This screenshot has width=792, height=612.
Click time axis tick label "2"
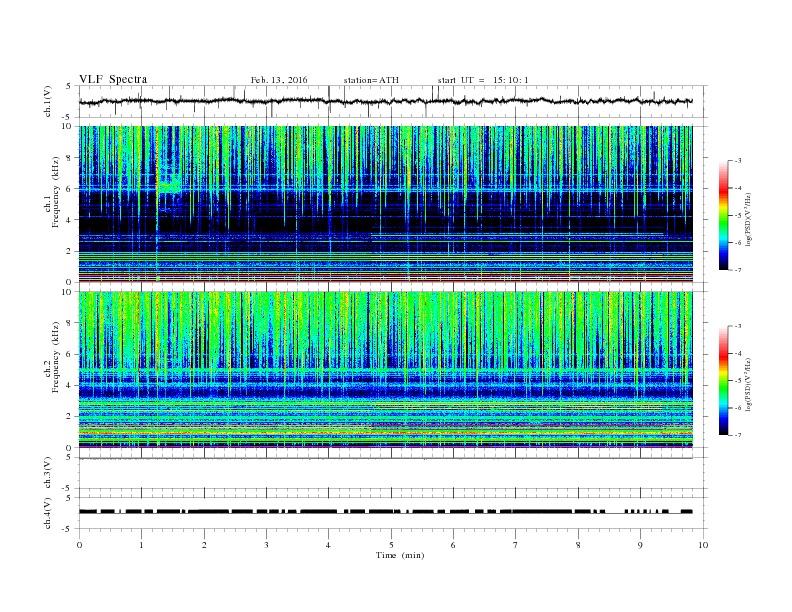coord(204,545)
